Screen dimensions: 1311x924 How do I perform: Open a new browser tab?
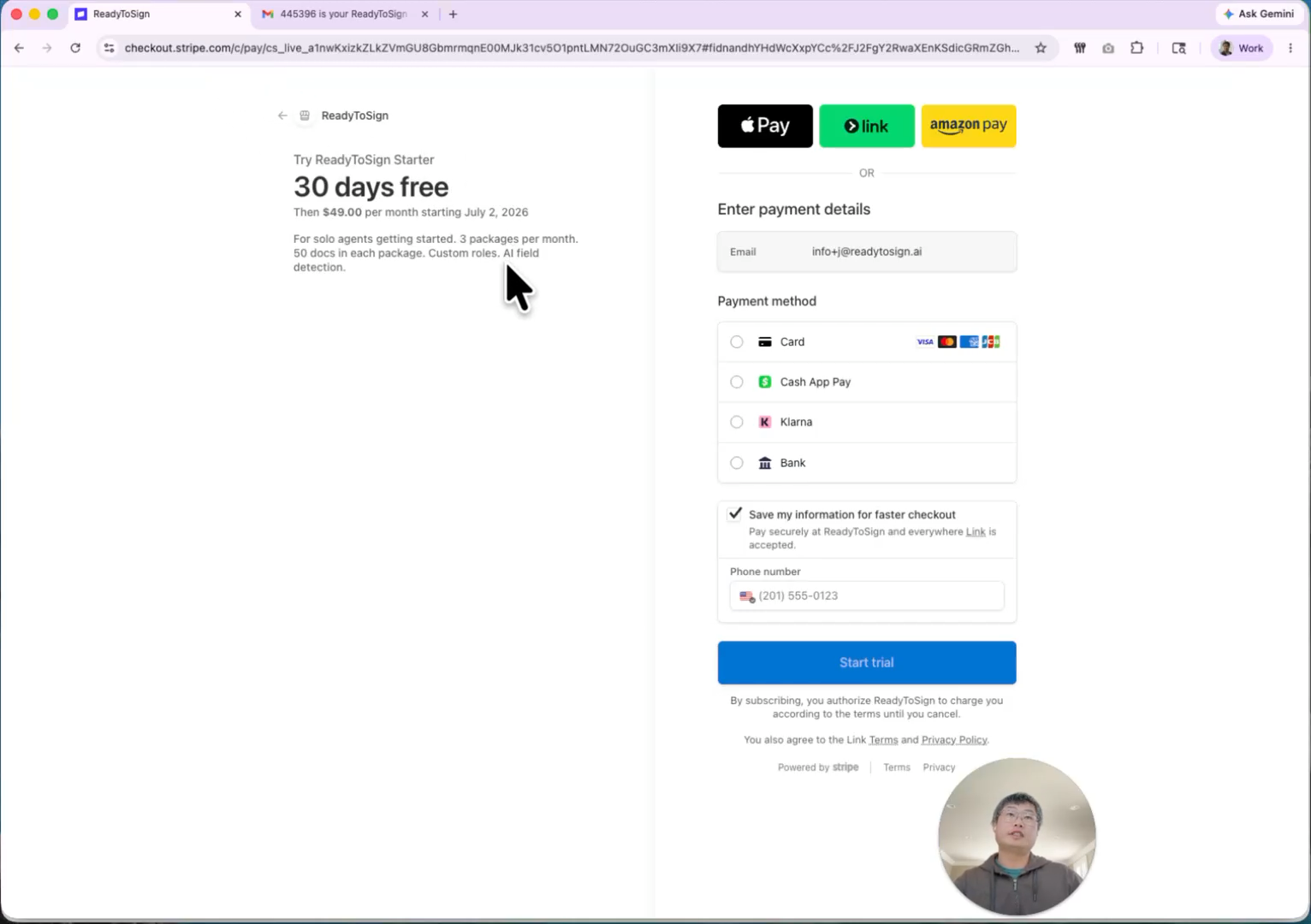pos(454,14)
